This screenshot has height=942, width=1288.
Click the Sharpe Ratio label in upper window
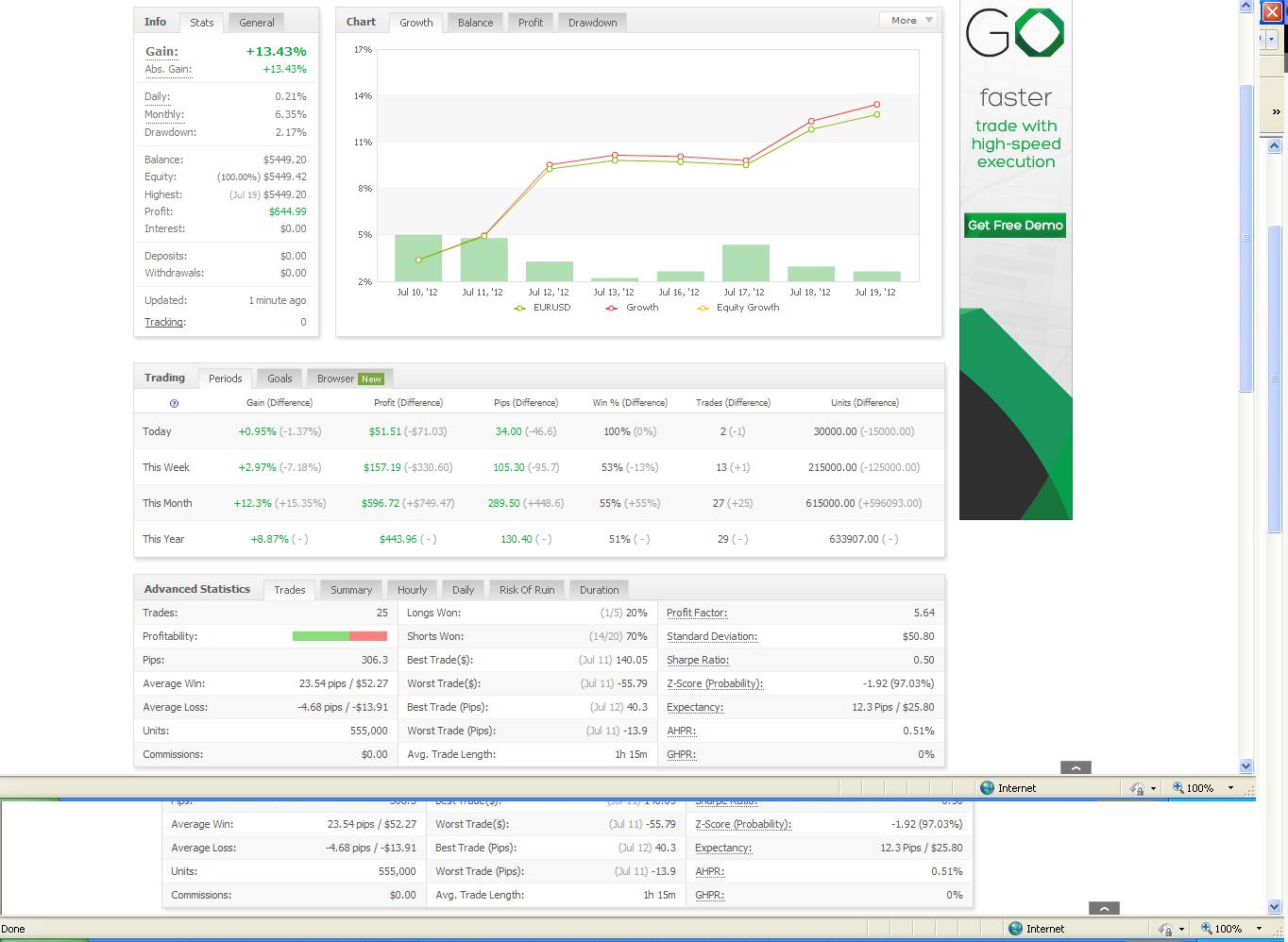(x=698, y=661)
